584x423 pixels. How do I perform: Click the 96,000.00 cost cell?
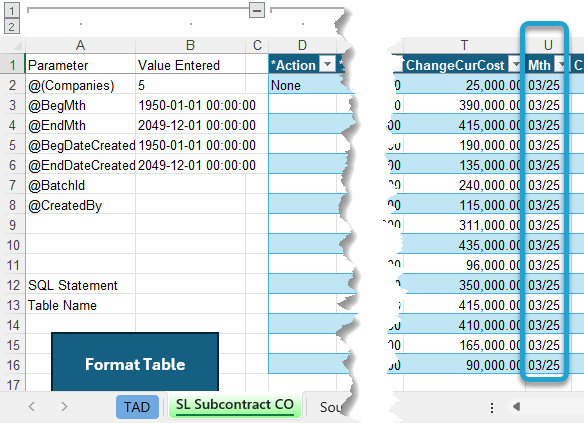click(x=464, y=265)
